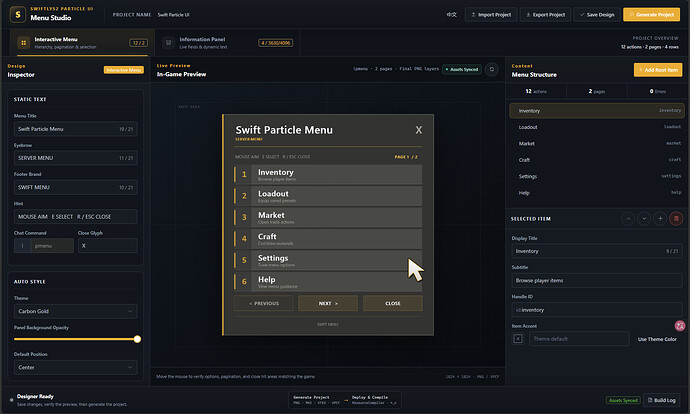
Task: Click the Eyebrow input field
Action: click(75, 158)
